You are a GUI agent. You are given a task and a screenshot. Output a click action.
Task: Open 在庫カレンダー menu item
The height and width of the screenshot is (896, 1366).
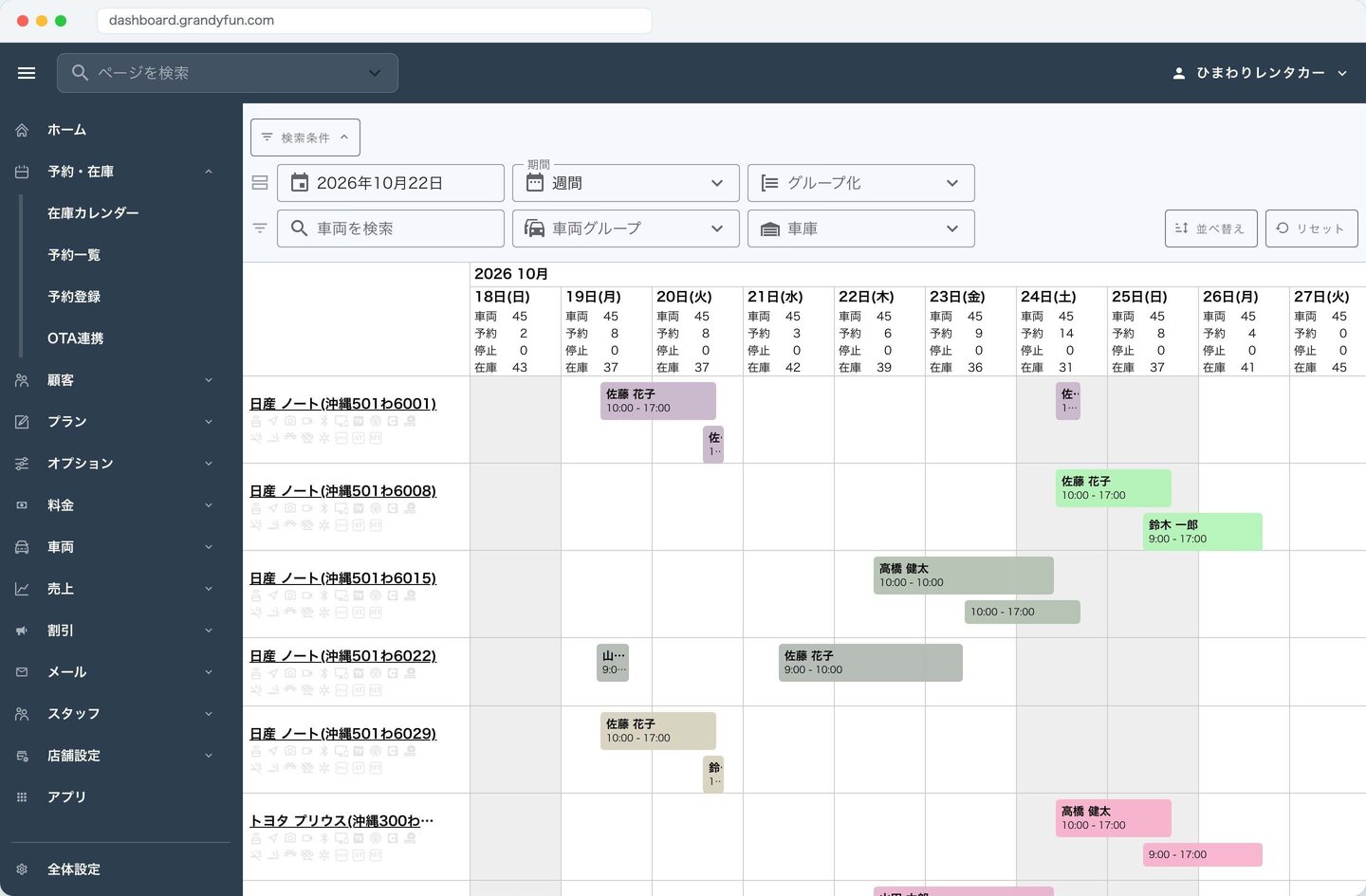pos(93,213)
